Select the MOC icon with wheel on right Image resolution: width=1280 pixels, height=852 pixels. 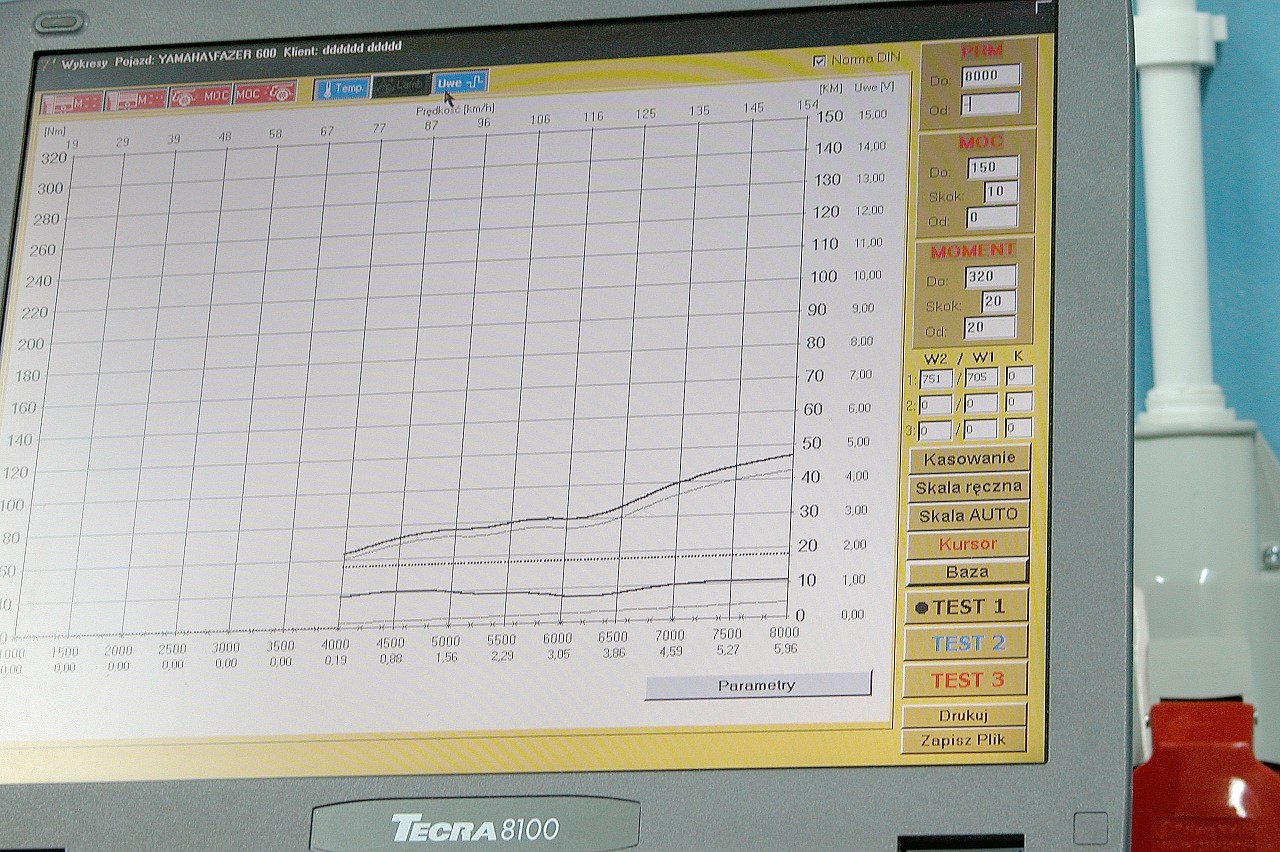coord(264,94)
